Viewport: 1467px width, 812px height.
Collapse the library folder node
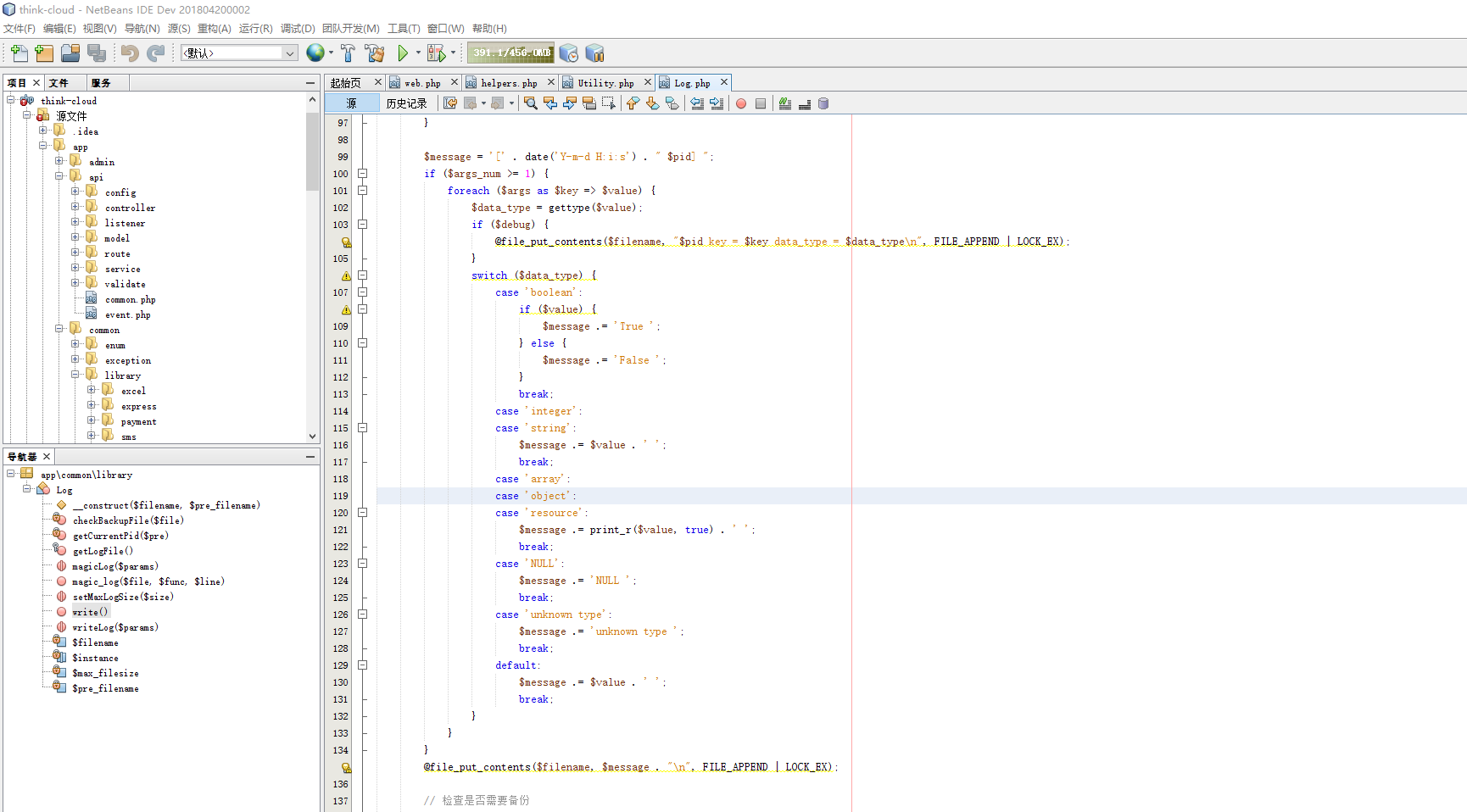point(75,375)
